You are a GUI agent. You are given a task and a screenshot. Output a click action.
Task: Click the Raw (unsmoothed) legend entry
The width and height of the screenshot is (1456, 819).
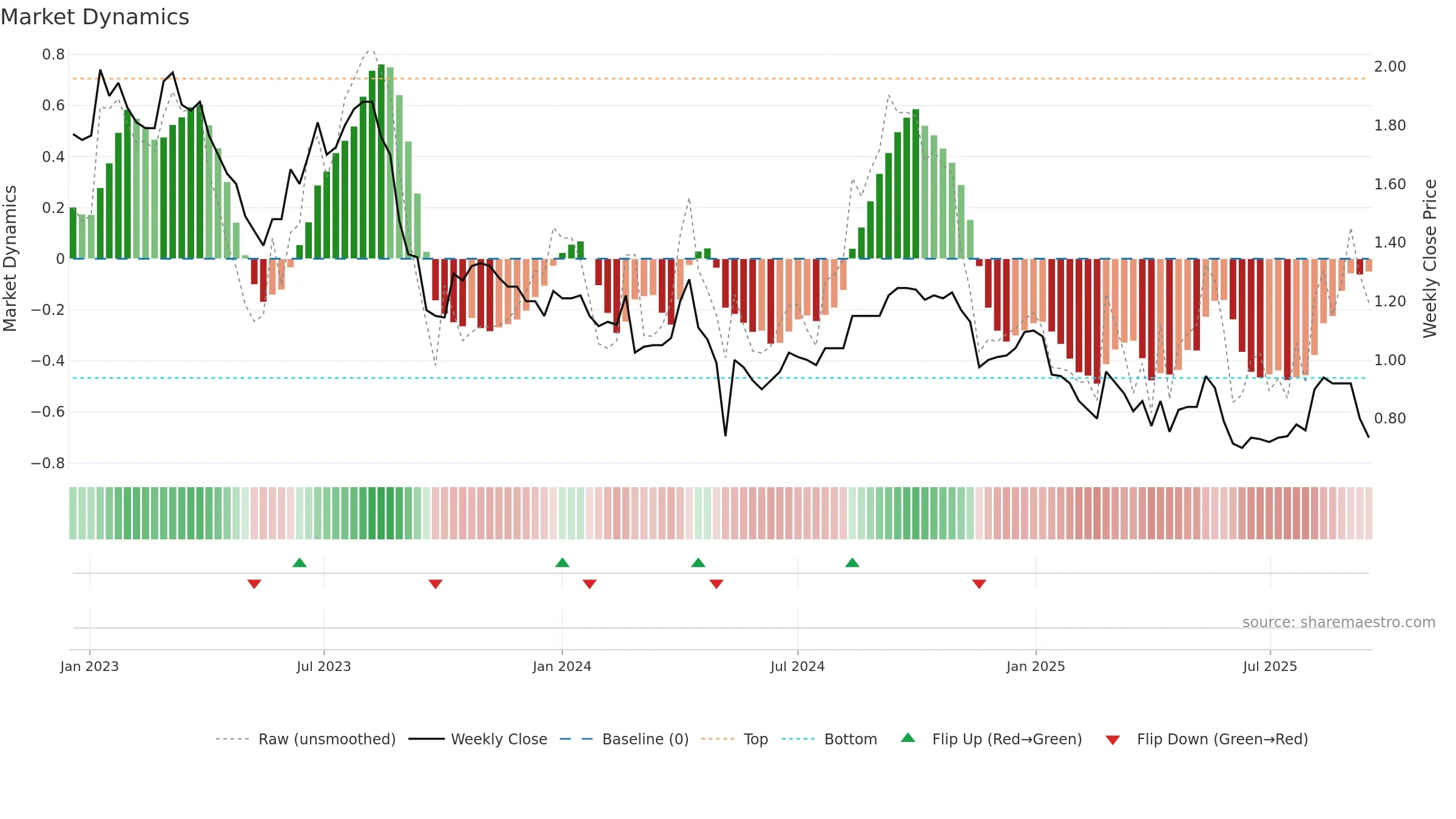click(x=305, y=739)
